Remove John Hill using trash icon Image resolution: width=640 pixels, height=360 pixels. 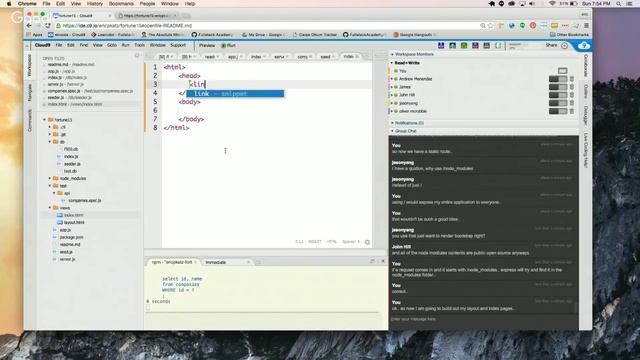pyautogui.click(x=572, y=95)
